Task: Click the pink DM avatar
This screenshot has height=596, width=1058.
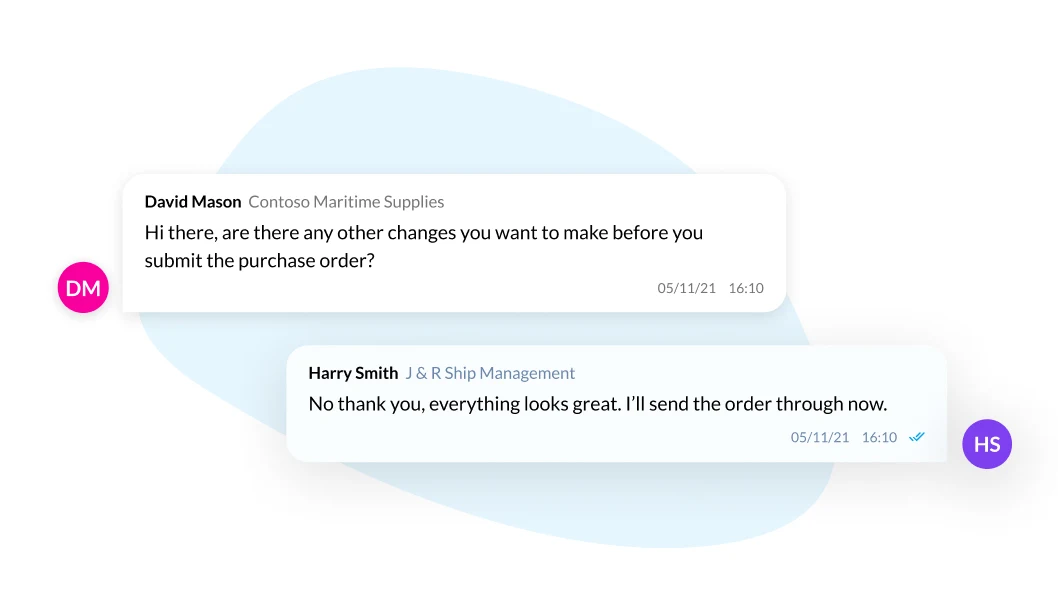Action: [83, 288]
